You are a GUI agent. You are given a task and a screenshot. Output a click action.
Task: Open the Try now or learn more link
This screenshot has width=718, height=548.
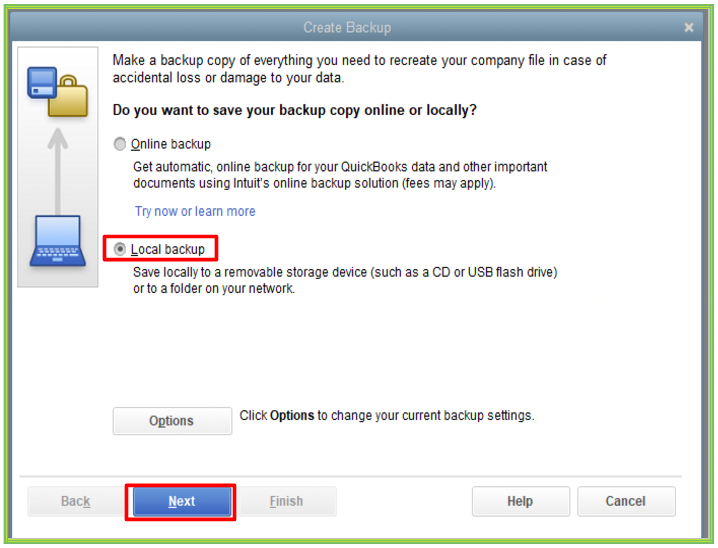(195, 211)
